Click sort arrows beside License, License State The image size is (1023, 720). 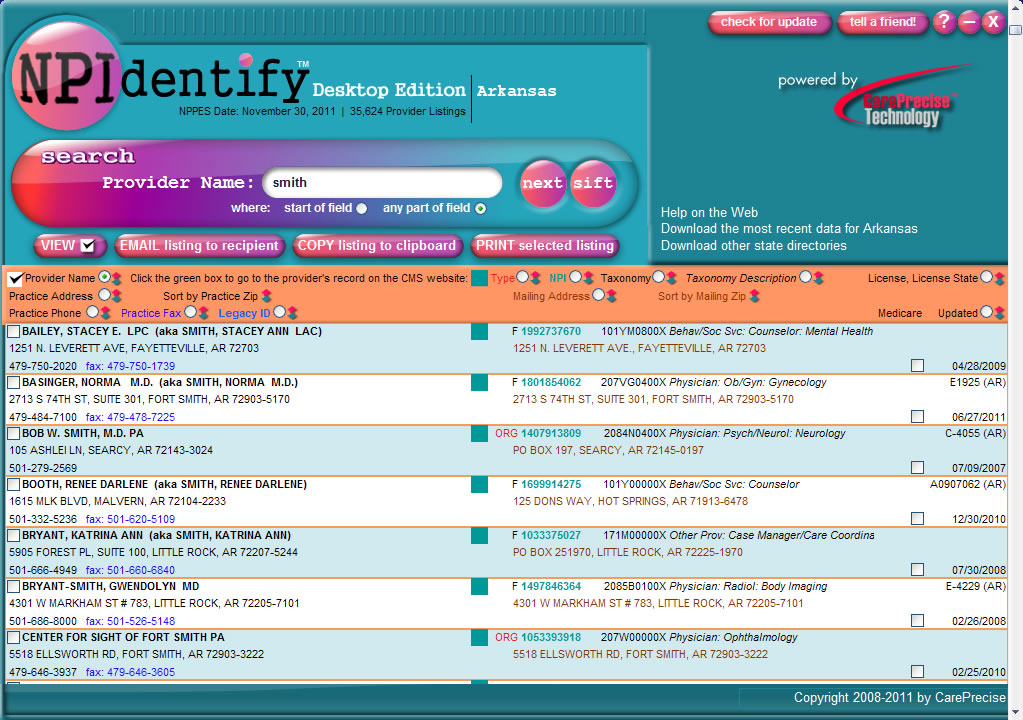(1000, 278)
